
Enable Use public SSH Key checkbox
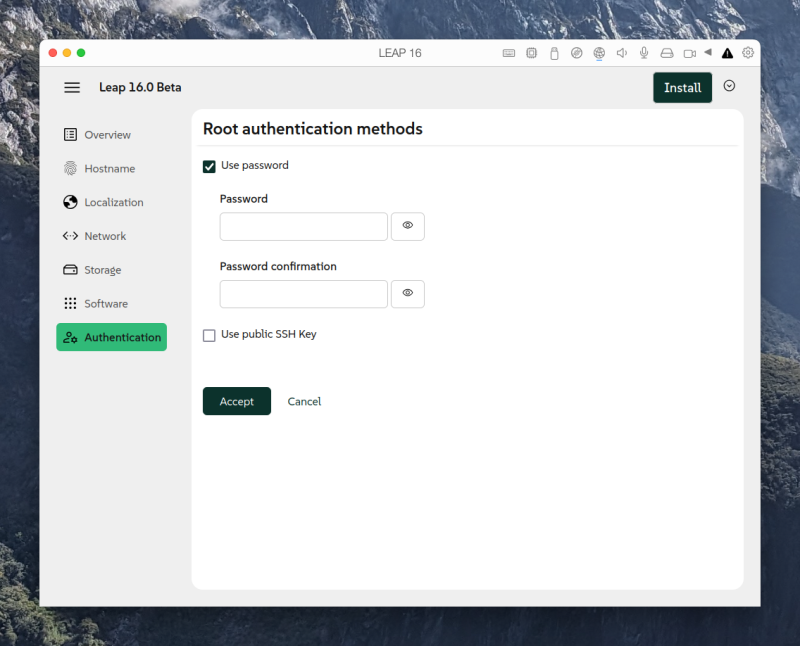[x=209, y=335]
